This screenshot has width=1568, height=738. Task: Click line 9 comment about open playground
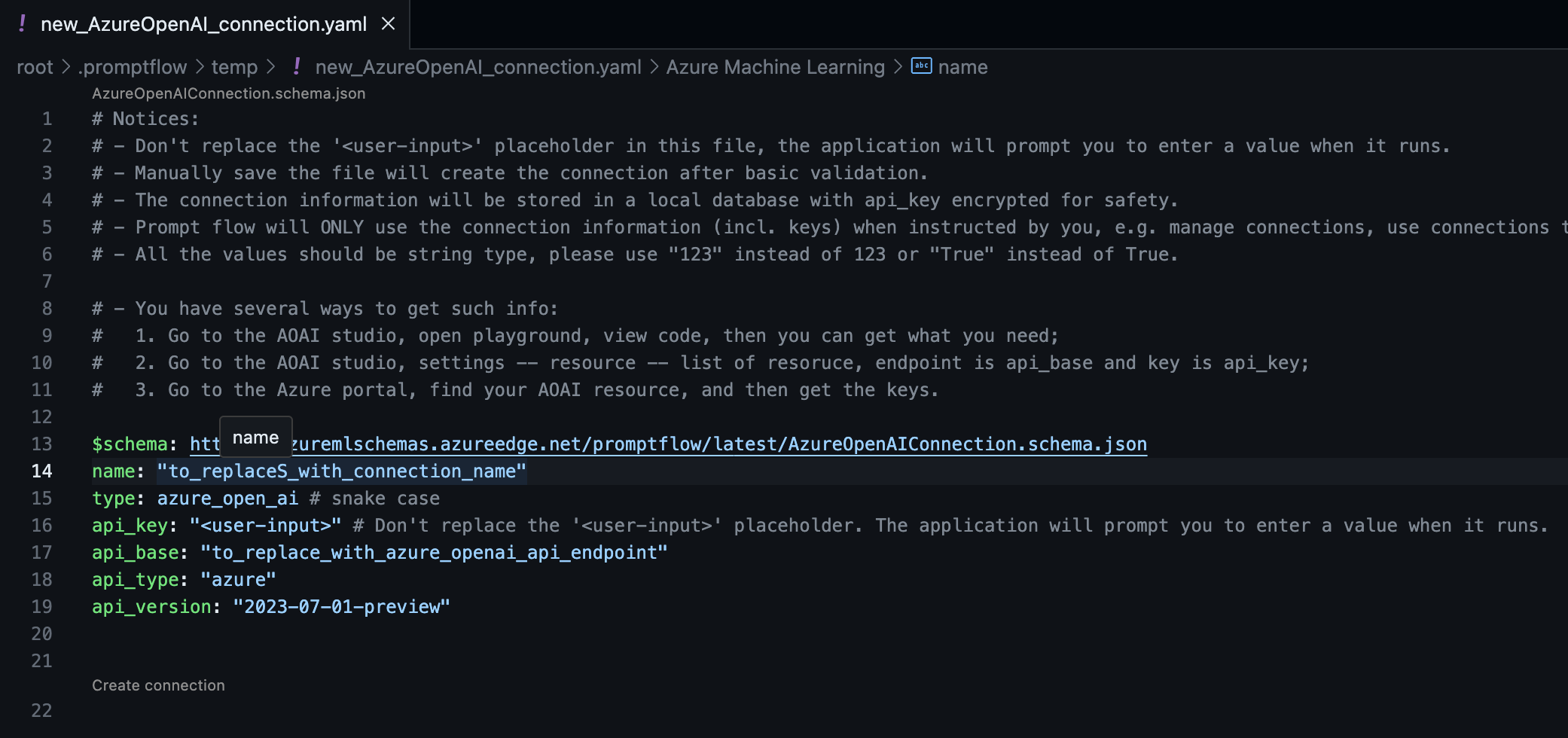575,336
